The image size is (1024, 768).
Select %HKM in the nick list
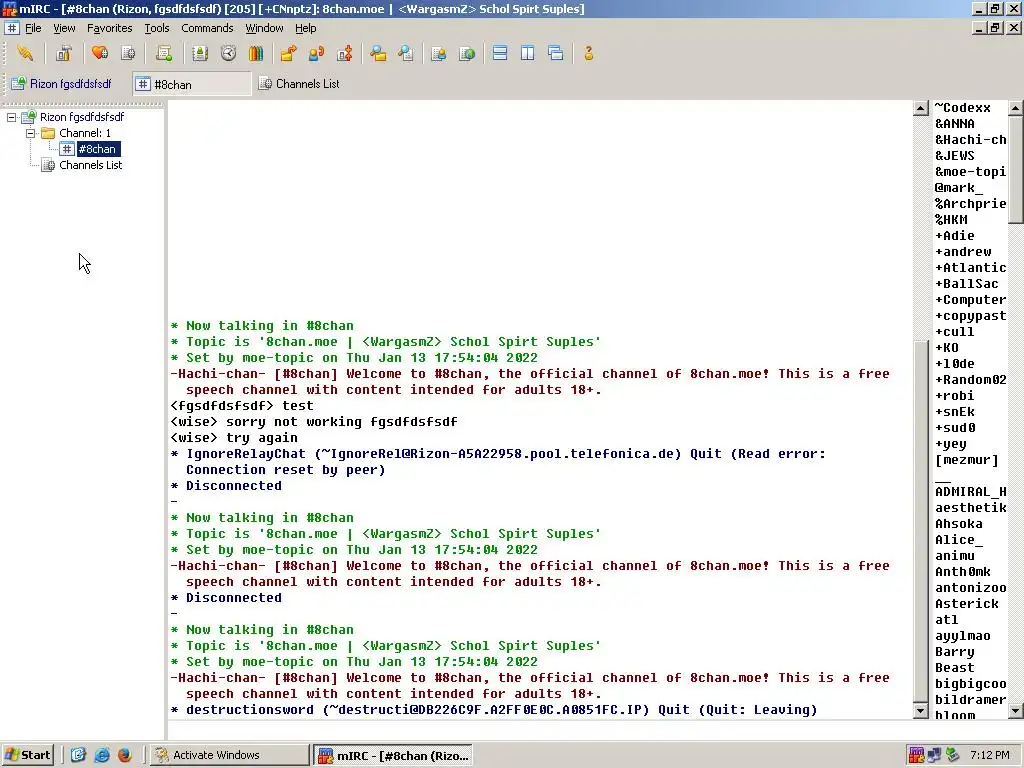952,219
